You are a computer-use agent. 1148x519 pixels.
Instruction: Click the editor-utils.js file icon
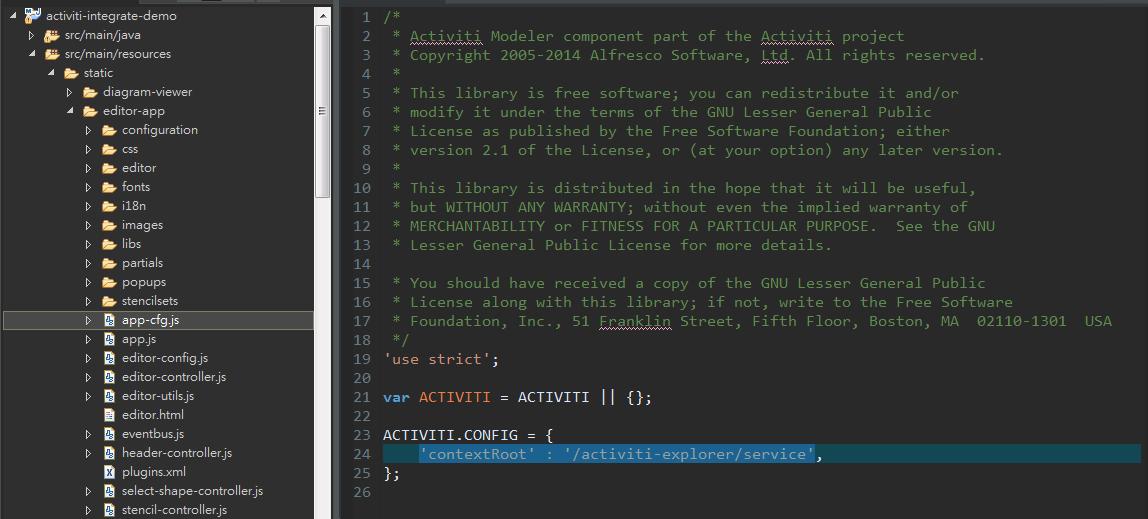(x=109, y=396)
